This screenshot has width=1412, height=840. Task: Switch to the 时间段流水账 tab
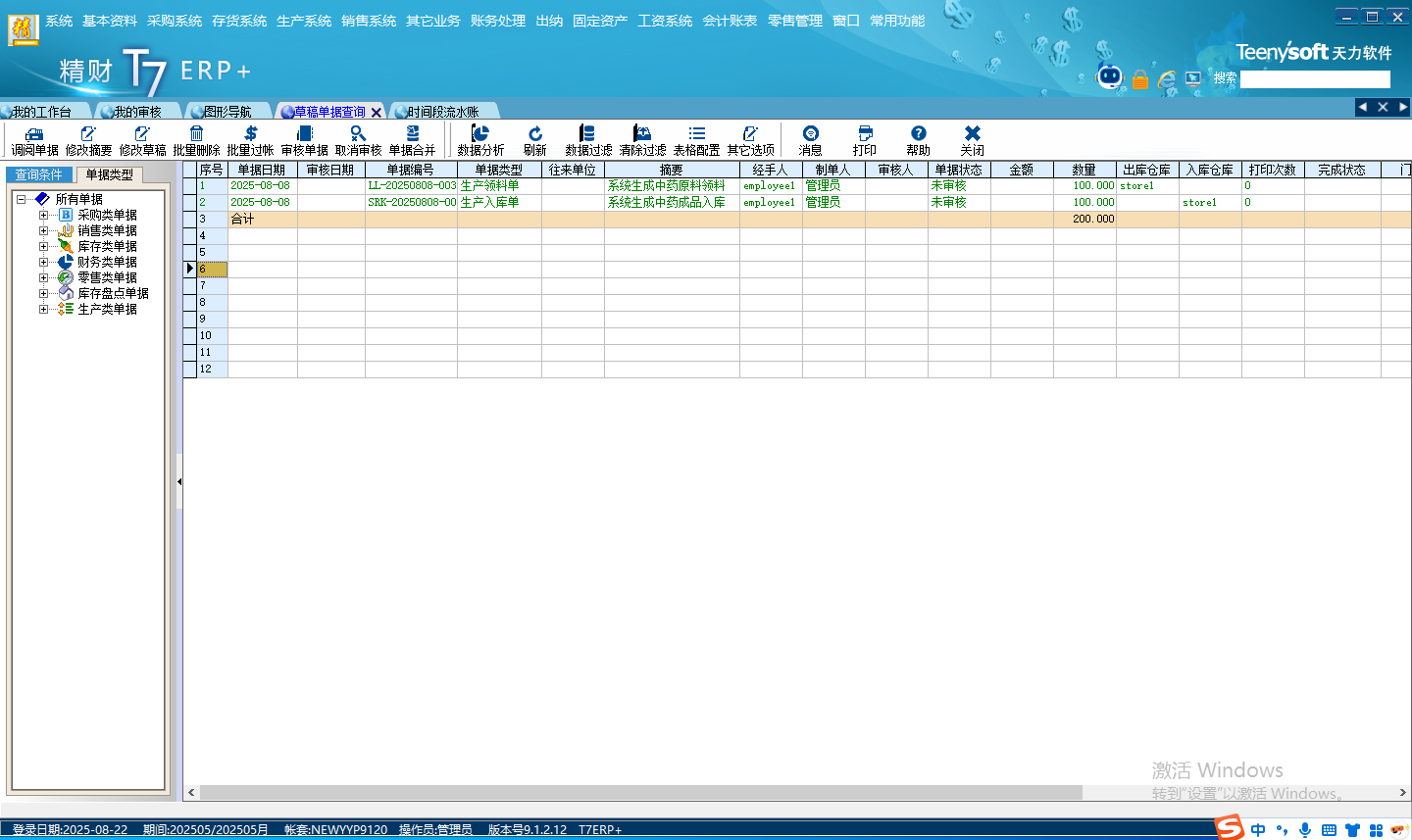pos(442,112)
